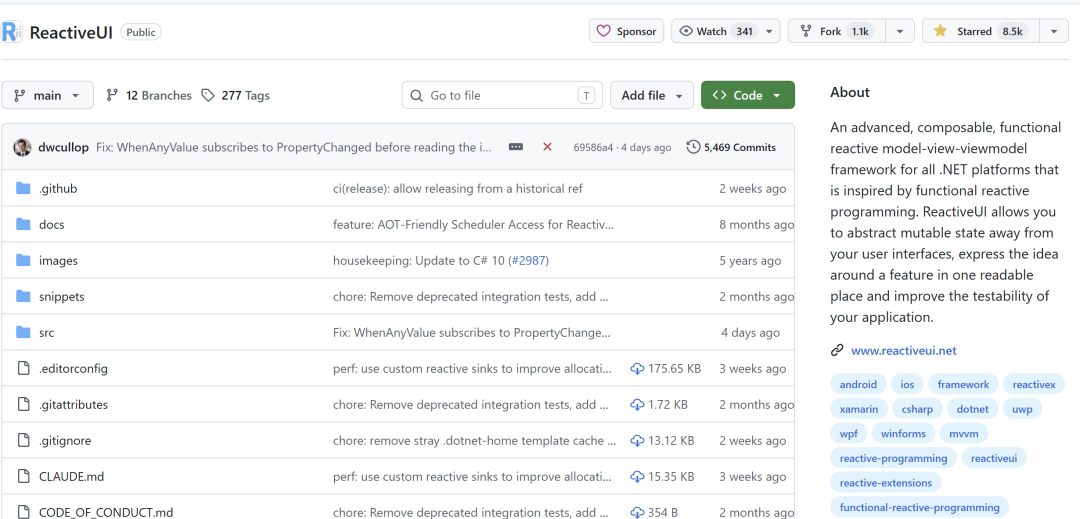The width and height of the screenshot is (1080, 519).
Task: Select the wpf topic tag
Action: click(849, 434)
